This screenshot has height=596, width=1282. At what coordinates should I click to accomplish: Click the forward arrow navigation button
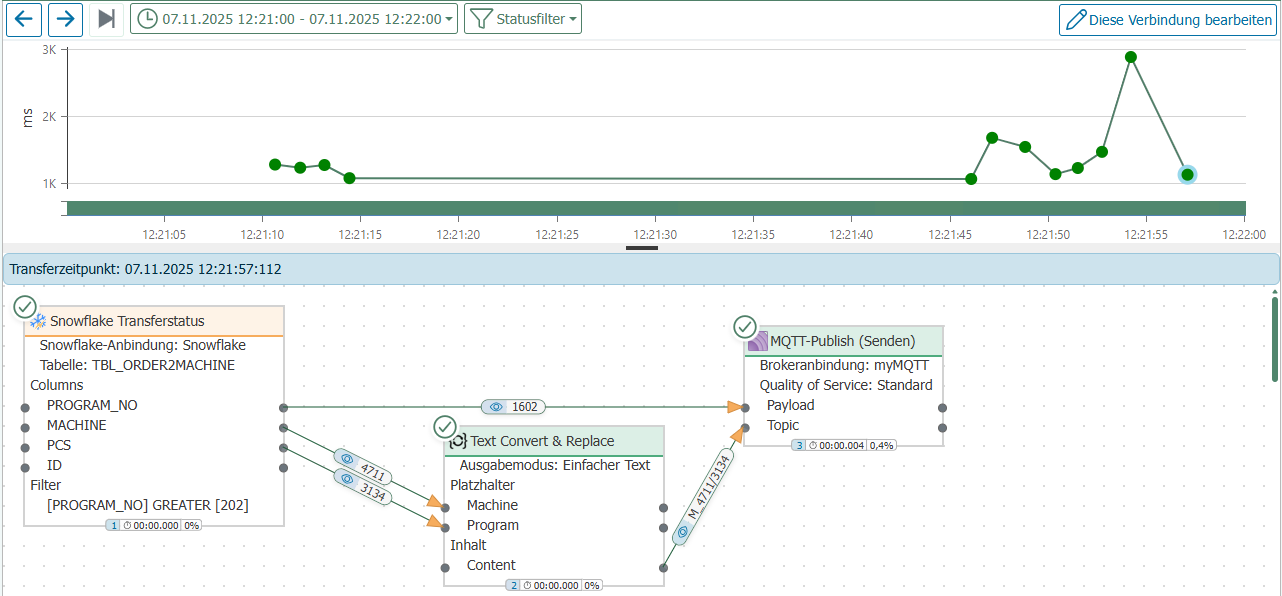(65, 19)
